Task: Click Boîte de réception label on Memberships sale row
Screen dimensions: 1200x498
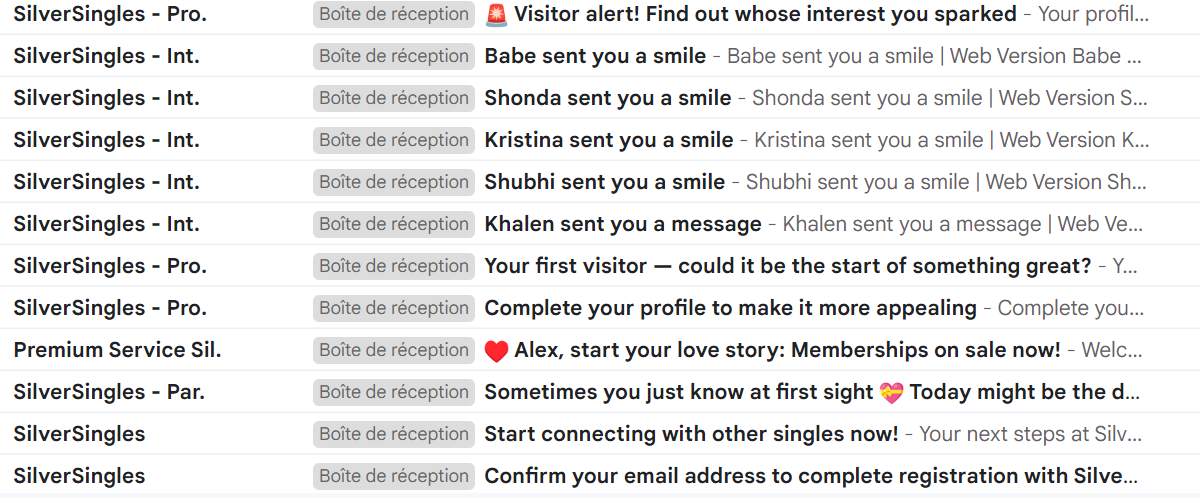Action: coord(394,350)
